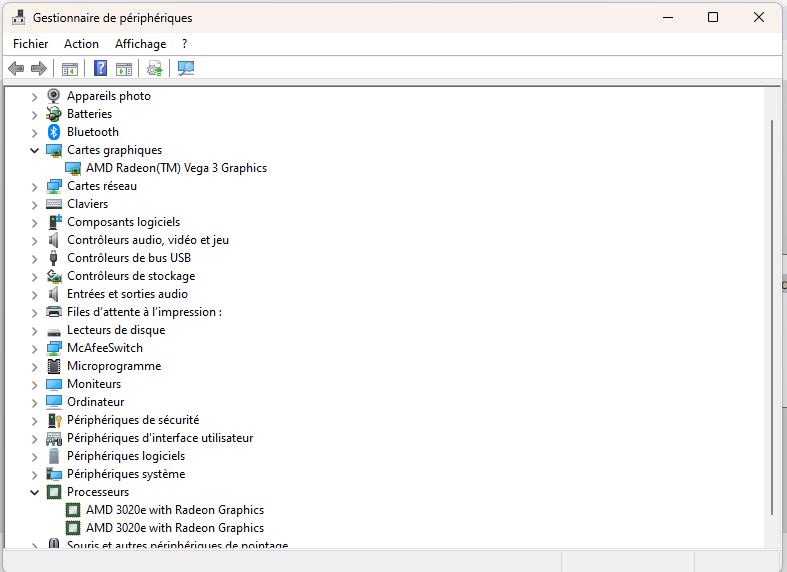Image resolution: width=787 pixels, height=572 pixels.
Task: Click the device tree vertical scrollbar
Action: tap(772, 317)
